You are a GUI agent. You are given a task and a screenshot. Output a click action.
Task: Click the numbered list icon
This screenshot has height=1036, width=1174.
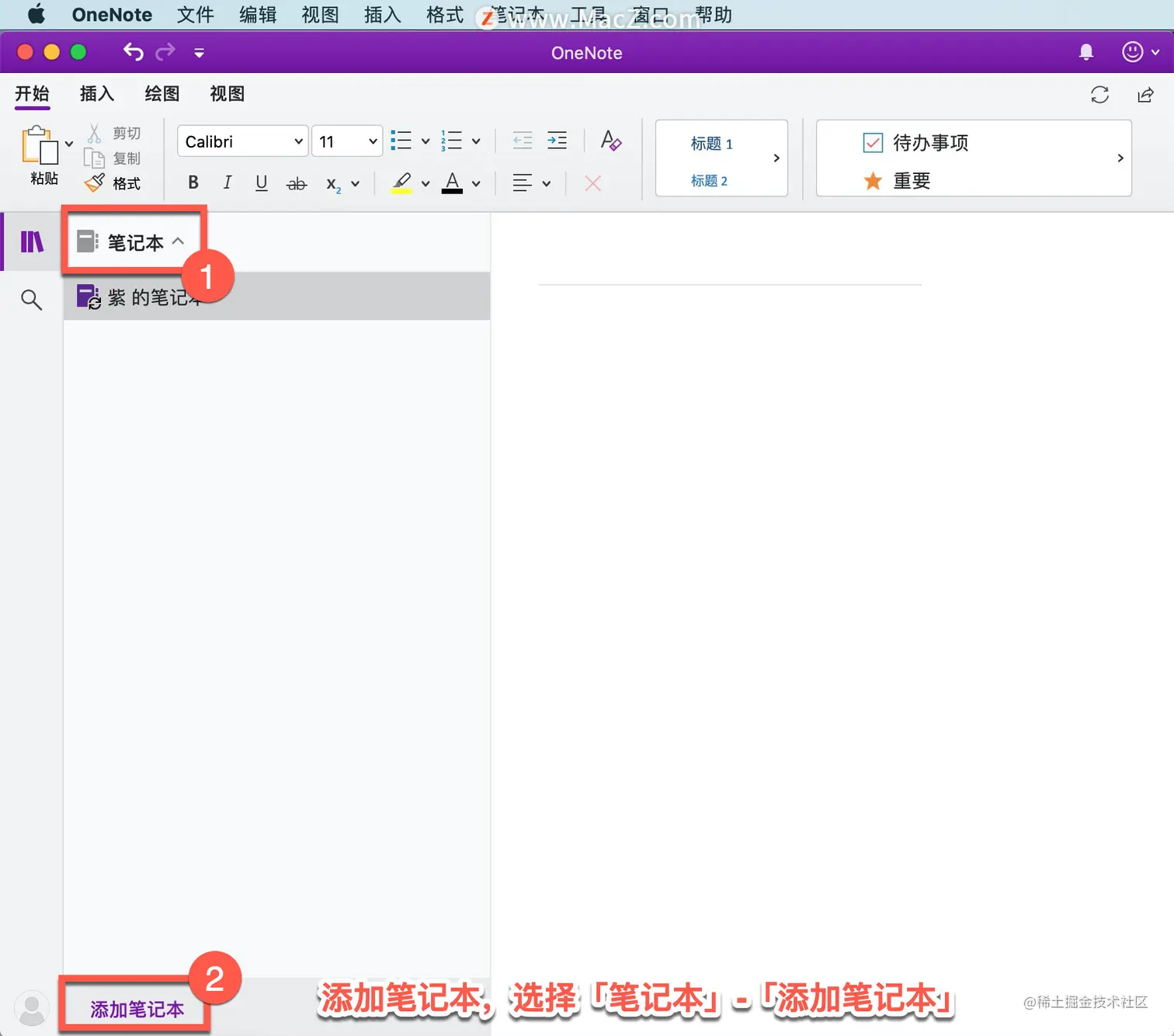point(452,141)
